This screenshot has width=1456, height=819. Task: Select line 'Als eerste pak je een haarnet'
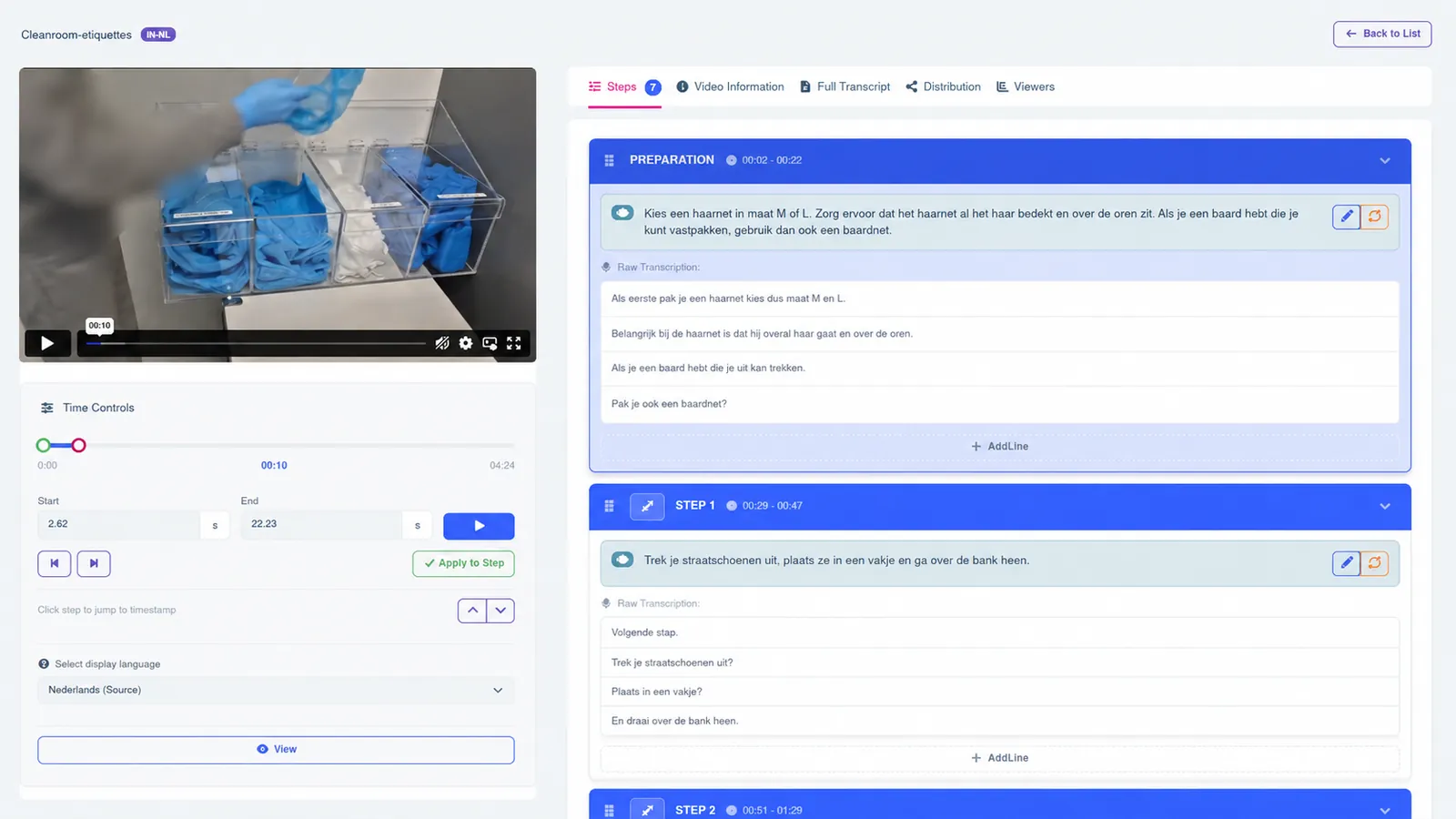point(999,298)
